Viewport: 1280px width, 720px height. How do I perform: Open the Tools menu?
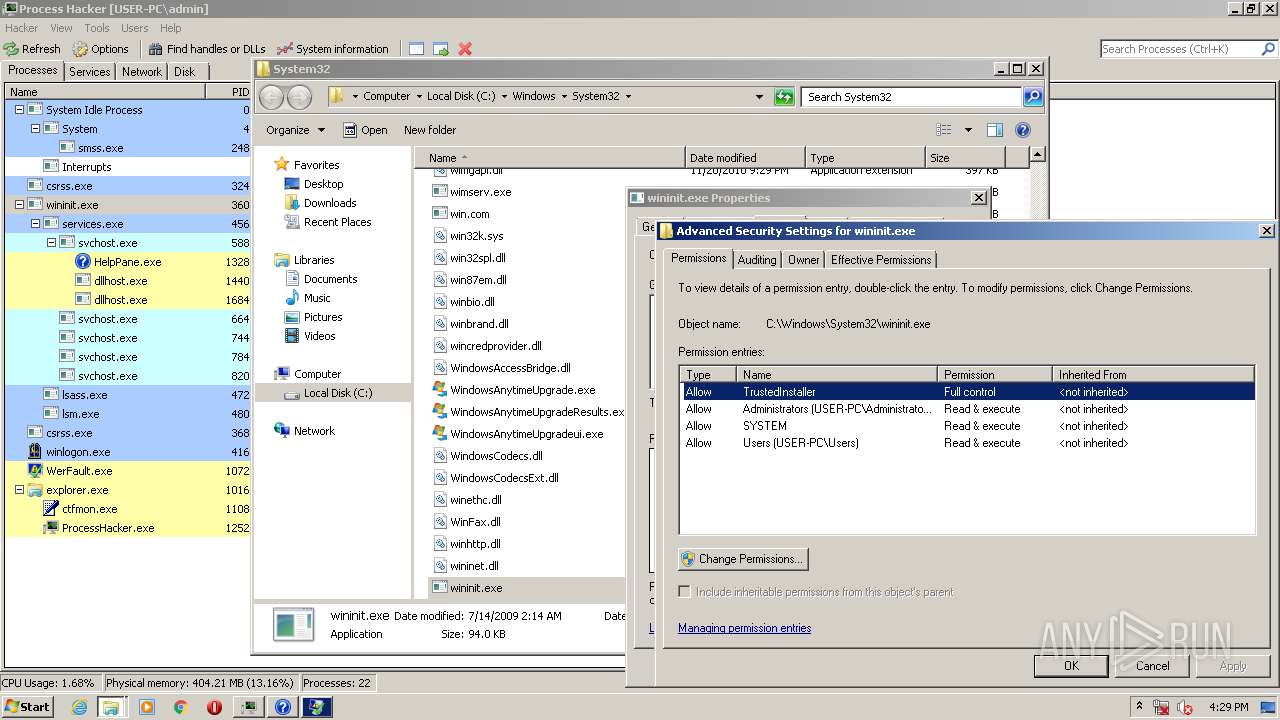(97, 28)
